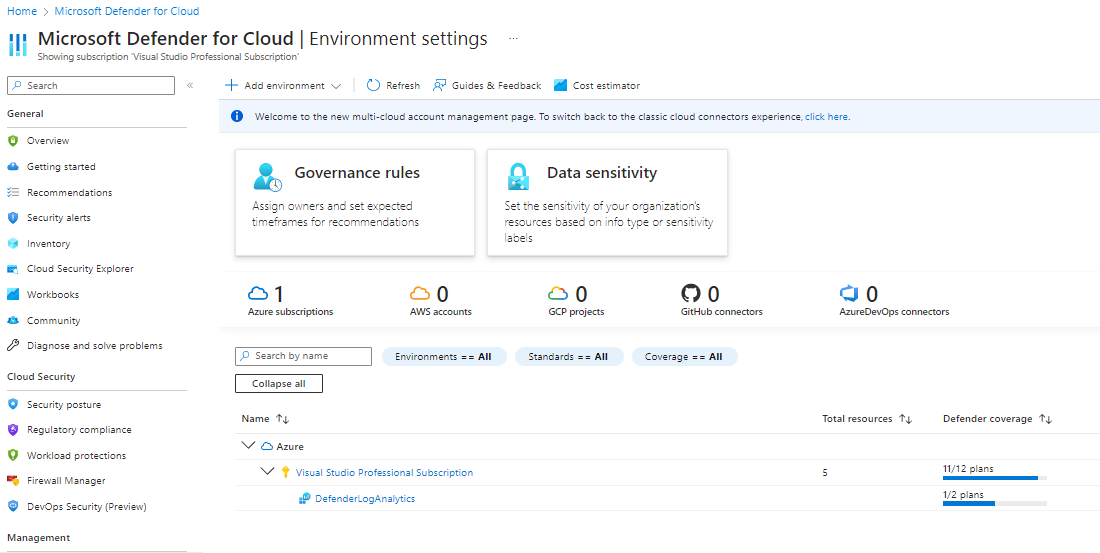Sort by Defender coverage column
The height and width of the screenshot is (553, 1100).
click(1046, 419)
